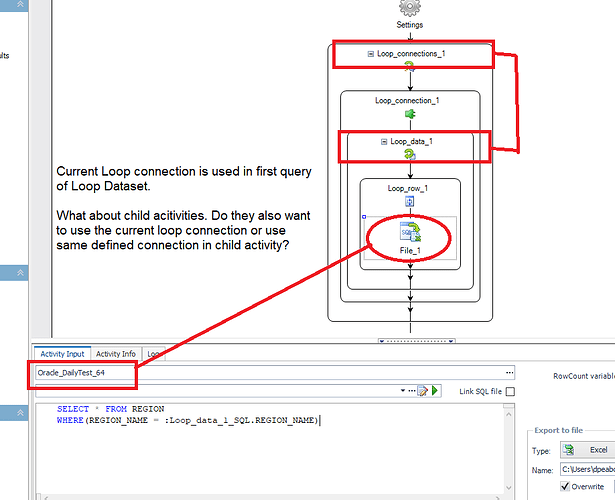Toggle the Link SQL file checkbox
The width and height of the screenshot is (615, 500).
click(x=510, y=391)
